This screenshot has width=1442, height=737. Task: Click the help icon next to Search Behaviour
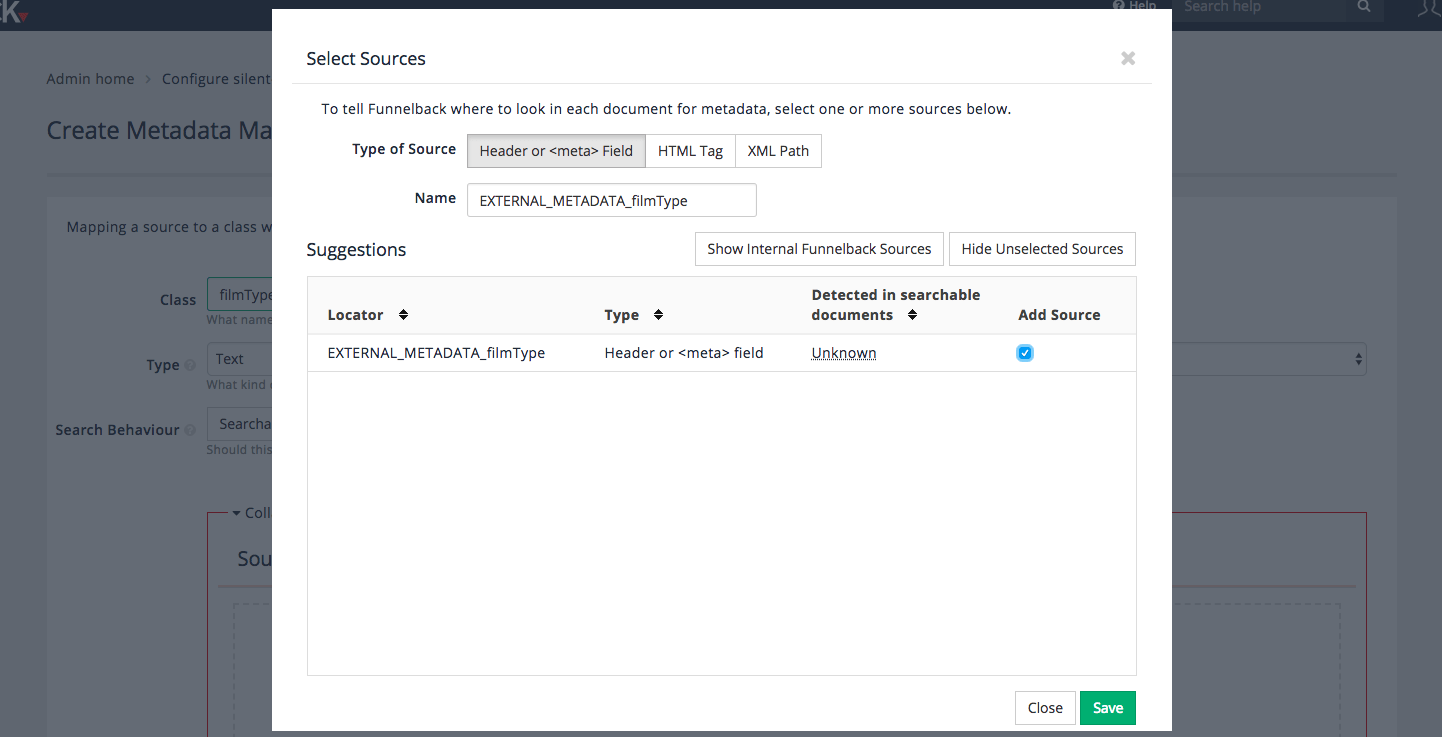pyautogui.click(x=192, y=429)
